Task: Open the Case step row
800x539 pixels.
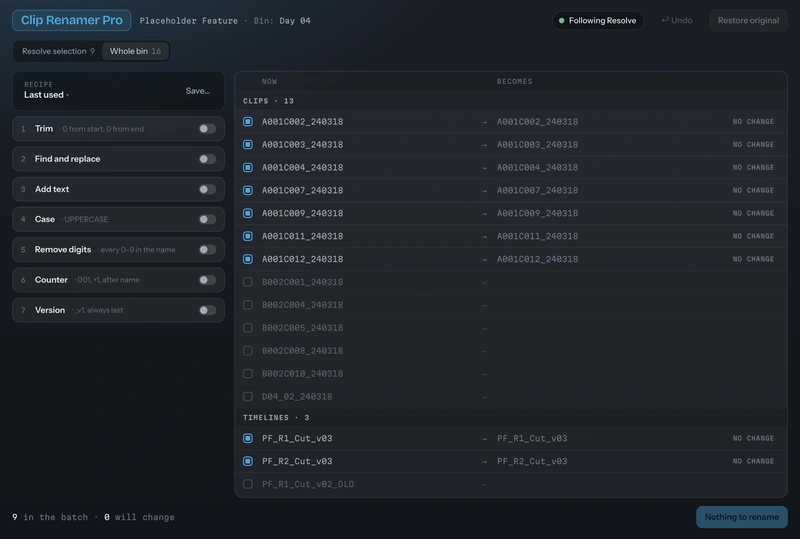Action: pyautogui.click(x=118, y=219)
